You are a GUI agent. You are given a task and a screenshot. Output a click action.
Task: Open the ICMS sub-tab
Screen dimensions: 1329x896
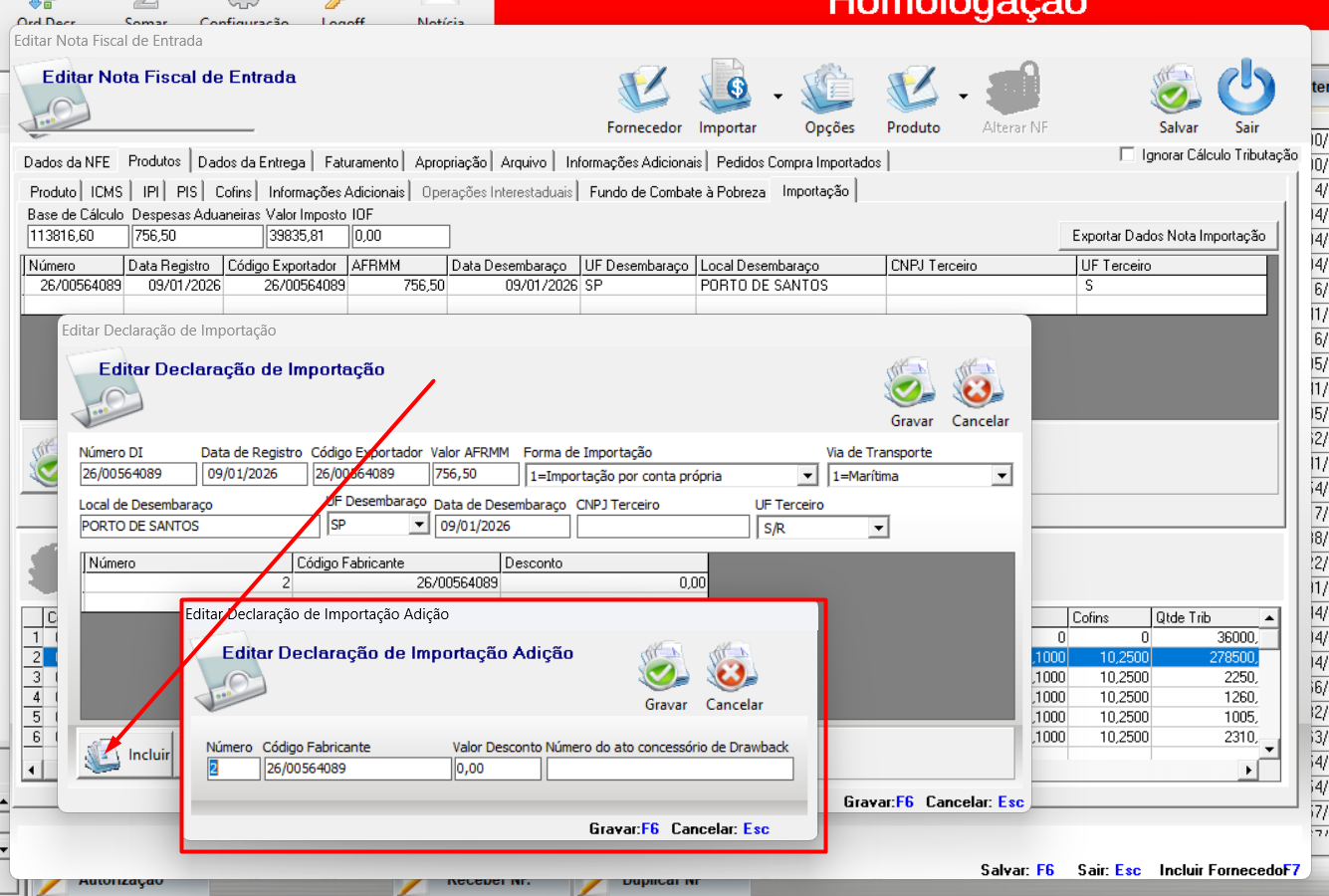[x=107, y=192]
